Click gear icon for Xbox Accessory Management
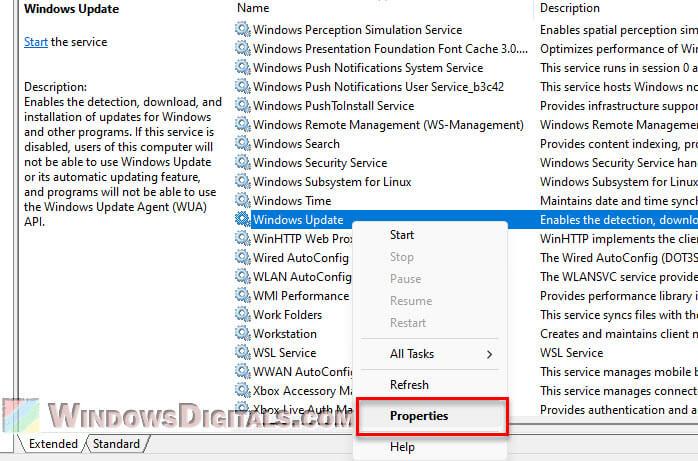 click(243, 391)
